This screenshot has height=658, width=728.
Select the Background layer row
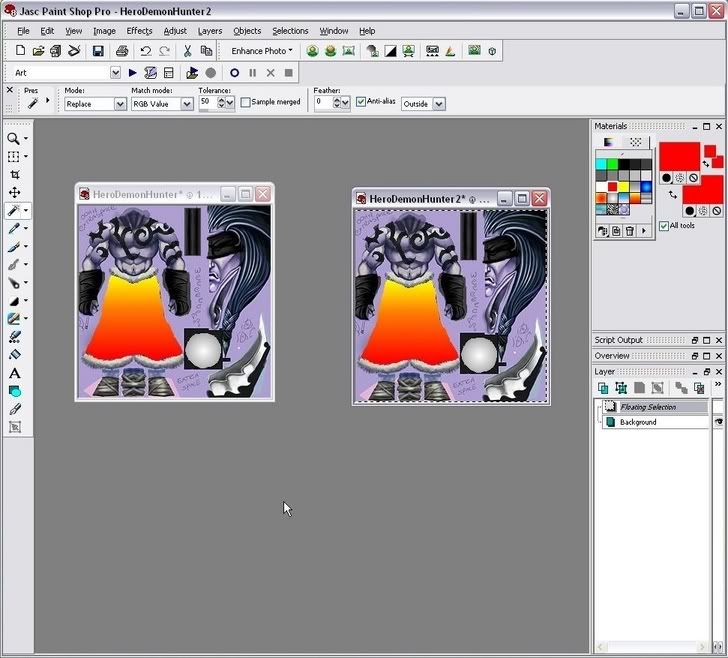(x=655, y=422)
